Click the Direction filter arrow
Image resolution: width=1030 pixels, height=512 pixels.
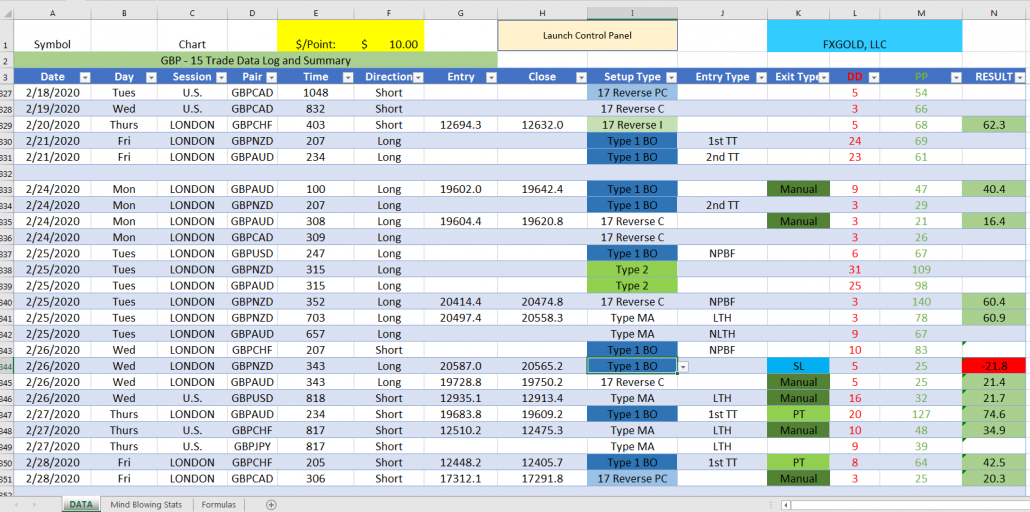tap(418, 77)
